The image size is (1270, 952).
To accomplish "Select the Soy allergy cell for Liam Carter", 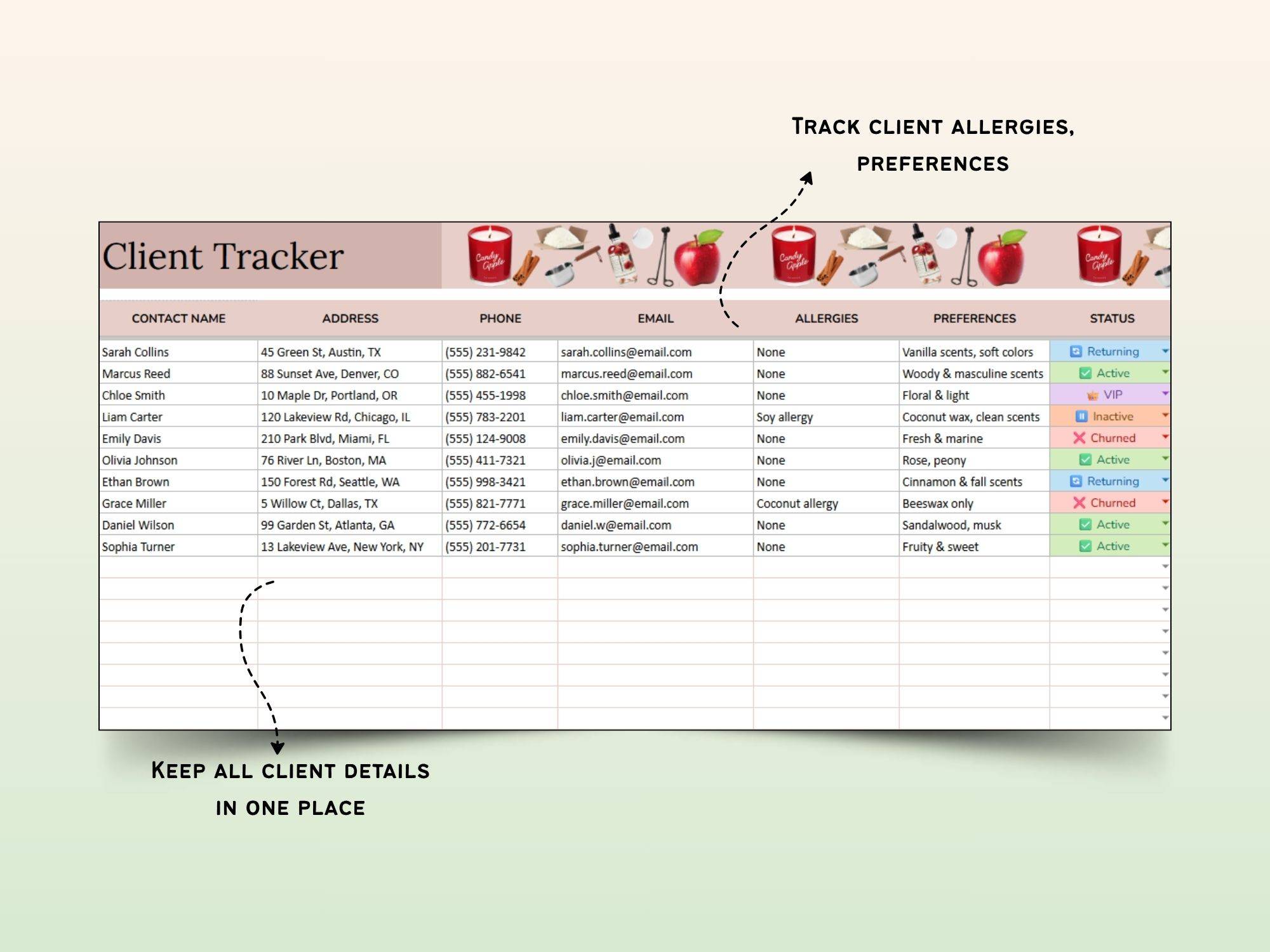I will point(784,417).
